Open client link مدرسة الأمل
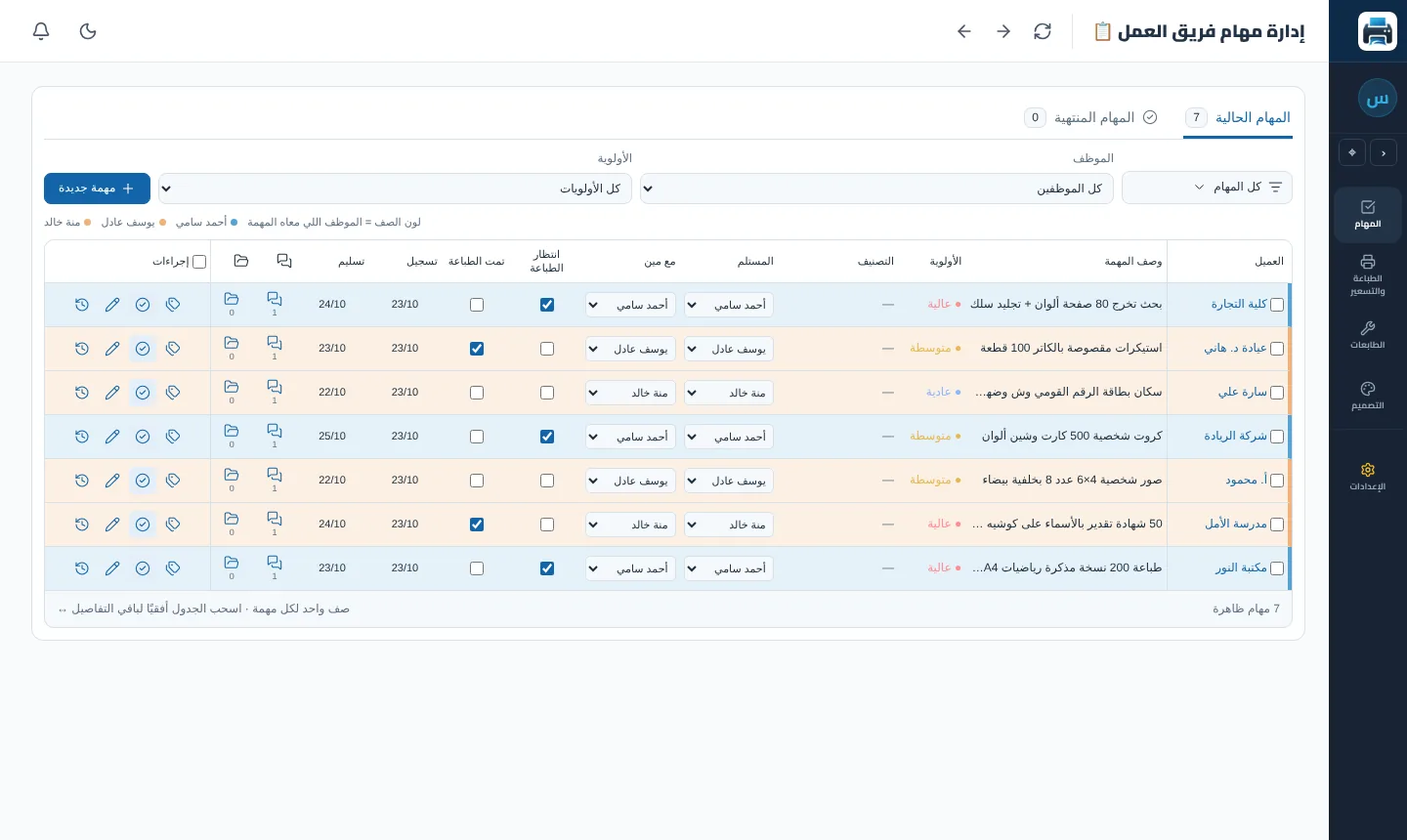The width and height of the screenshot is (1407, 840). (x=1236, y=524)
